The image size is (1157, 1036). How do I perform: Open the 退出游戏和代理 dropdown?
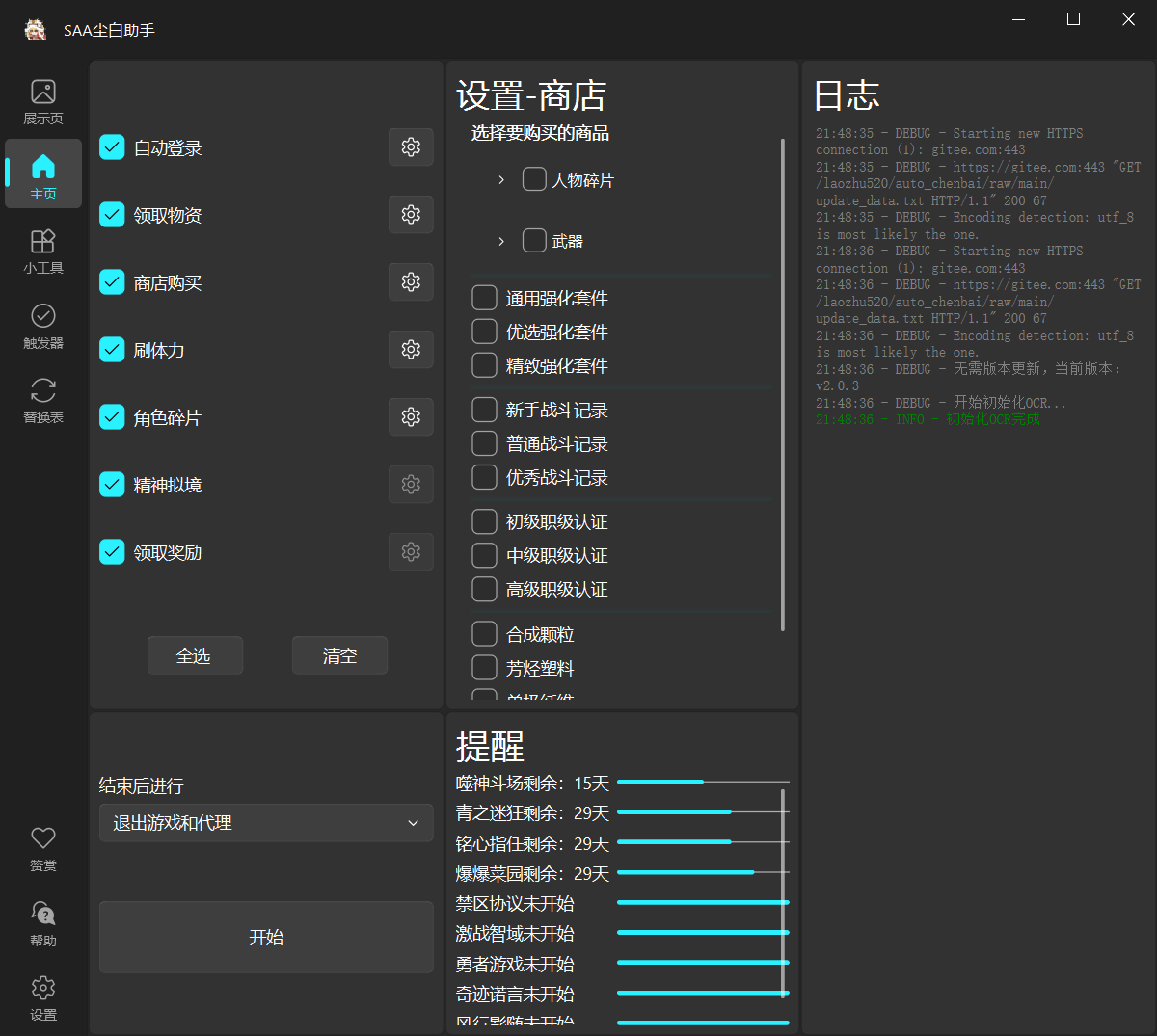tap(266, 823)
